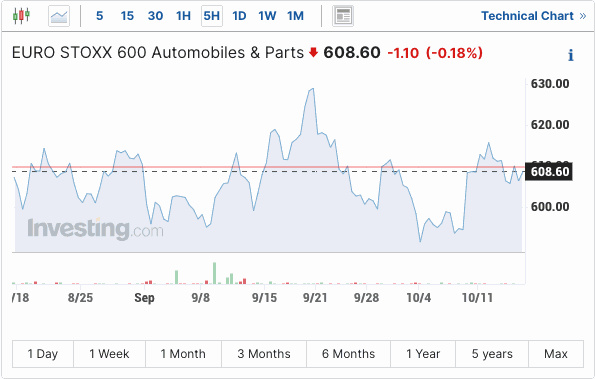595x379 pixels.
Task: Click the Sep date label
Action: 144,298
